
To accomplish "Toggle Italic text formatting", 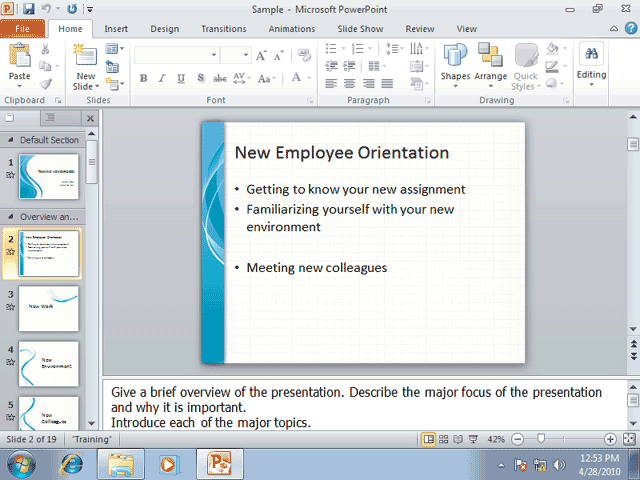I will [x=161, y=79].
